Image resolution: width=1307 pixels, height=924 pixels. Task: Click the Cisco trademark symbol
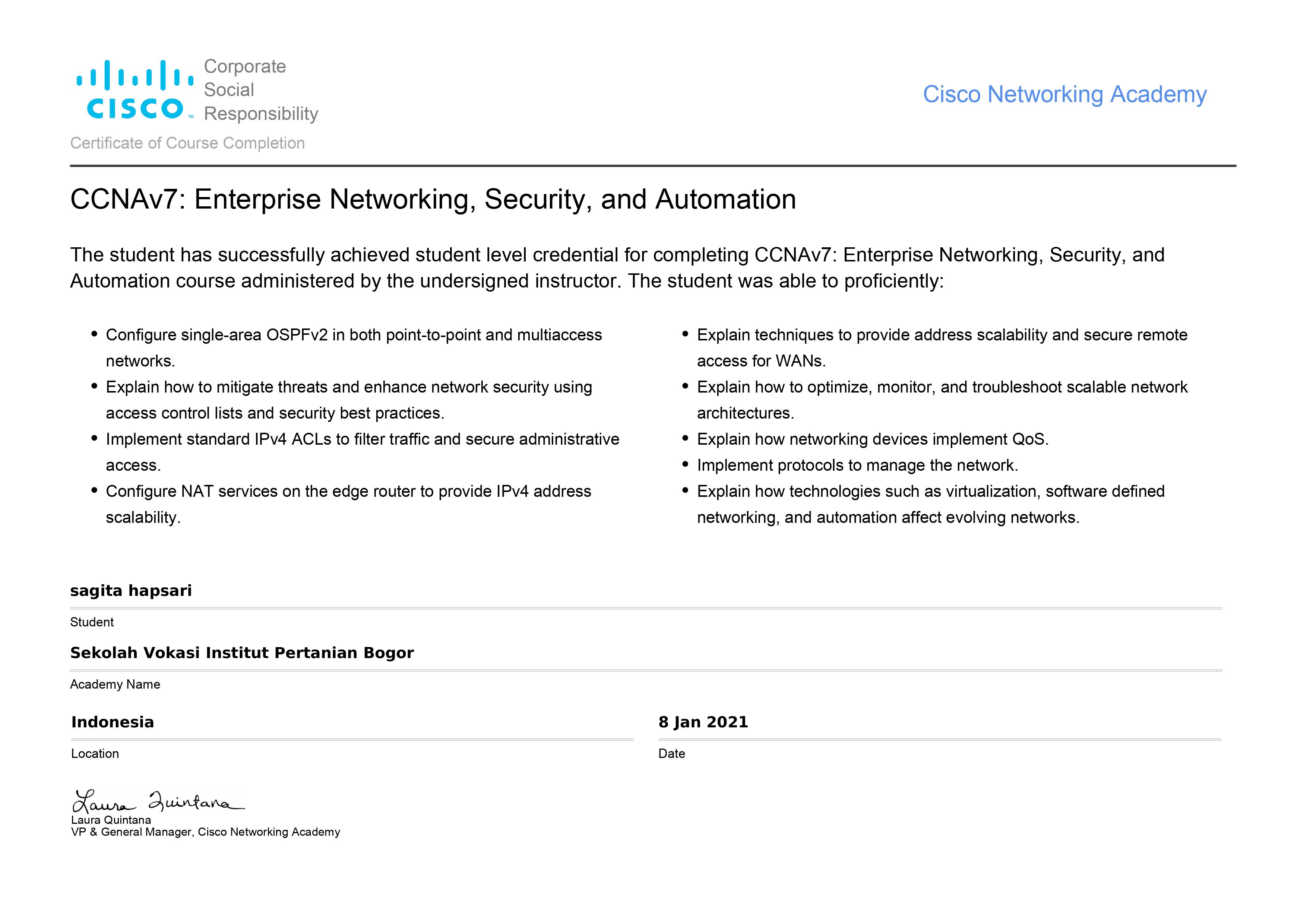tap(192, 116)
